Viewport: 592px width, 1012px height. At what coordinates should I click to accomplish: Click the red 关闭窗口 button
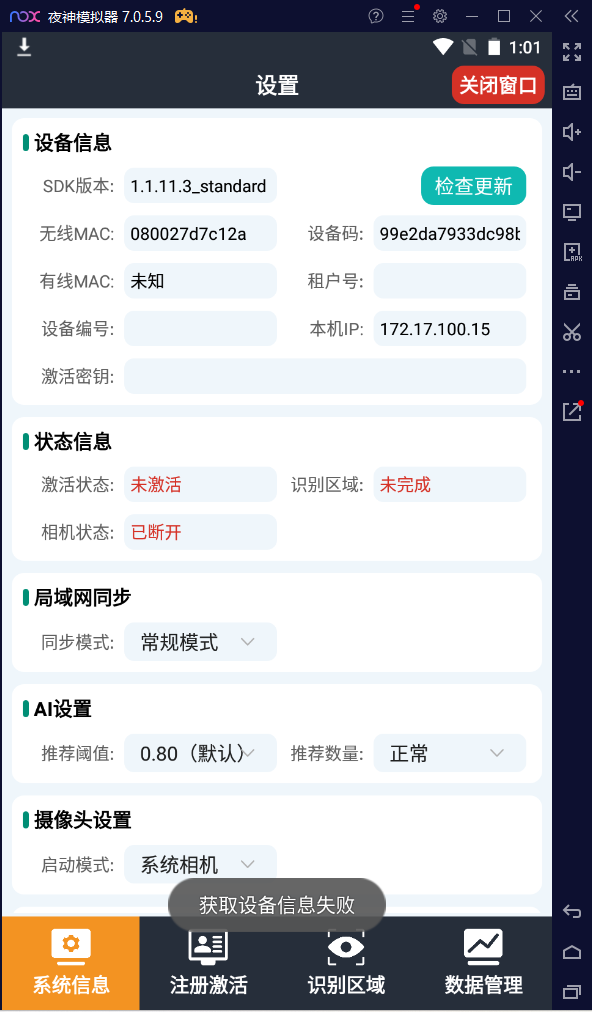point(498,85)
